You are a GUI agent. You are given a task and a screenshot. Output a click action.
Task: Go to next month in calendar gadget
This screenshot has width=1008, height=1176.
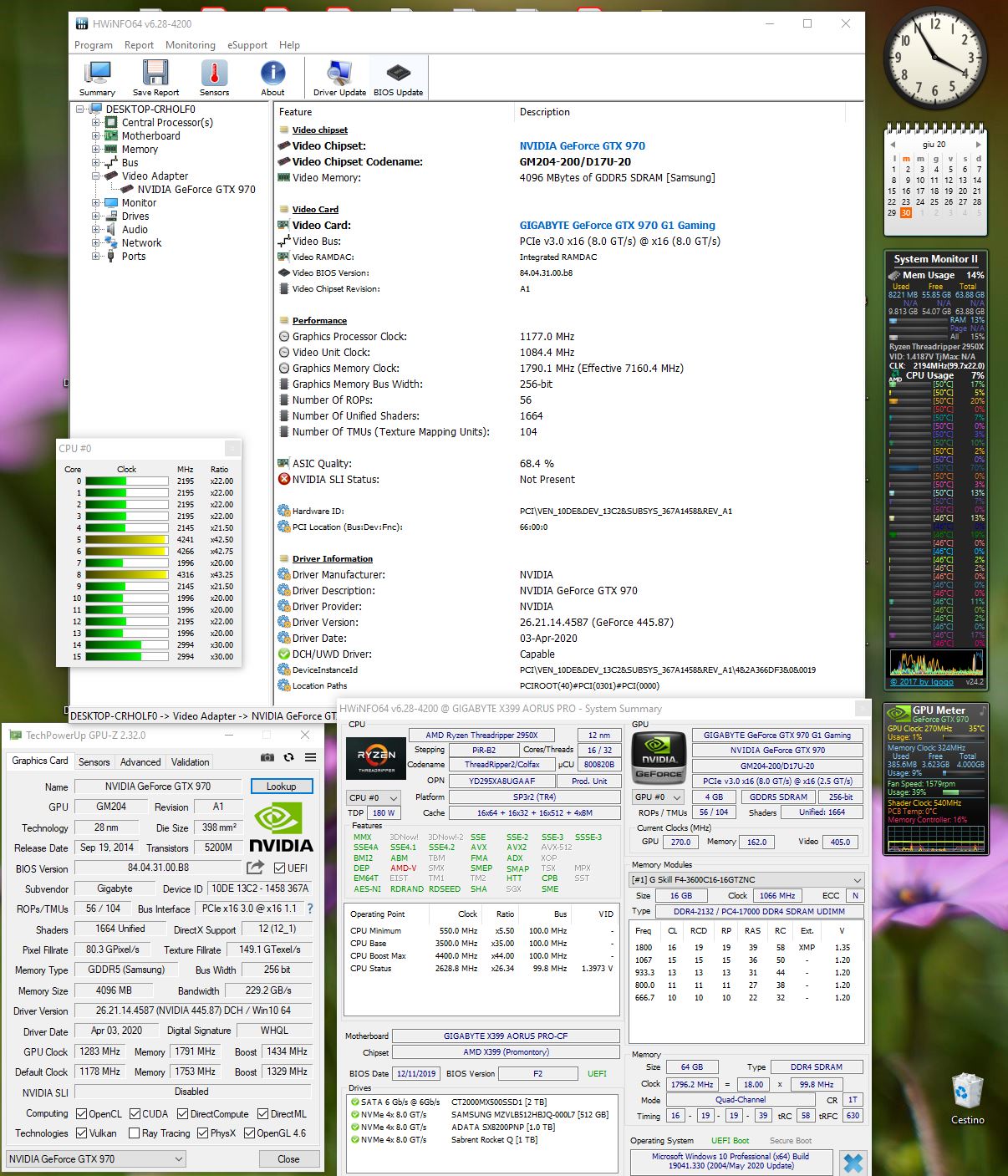pyautogui.click(x=978, y=145)
